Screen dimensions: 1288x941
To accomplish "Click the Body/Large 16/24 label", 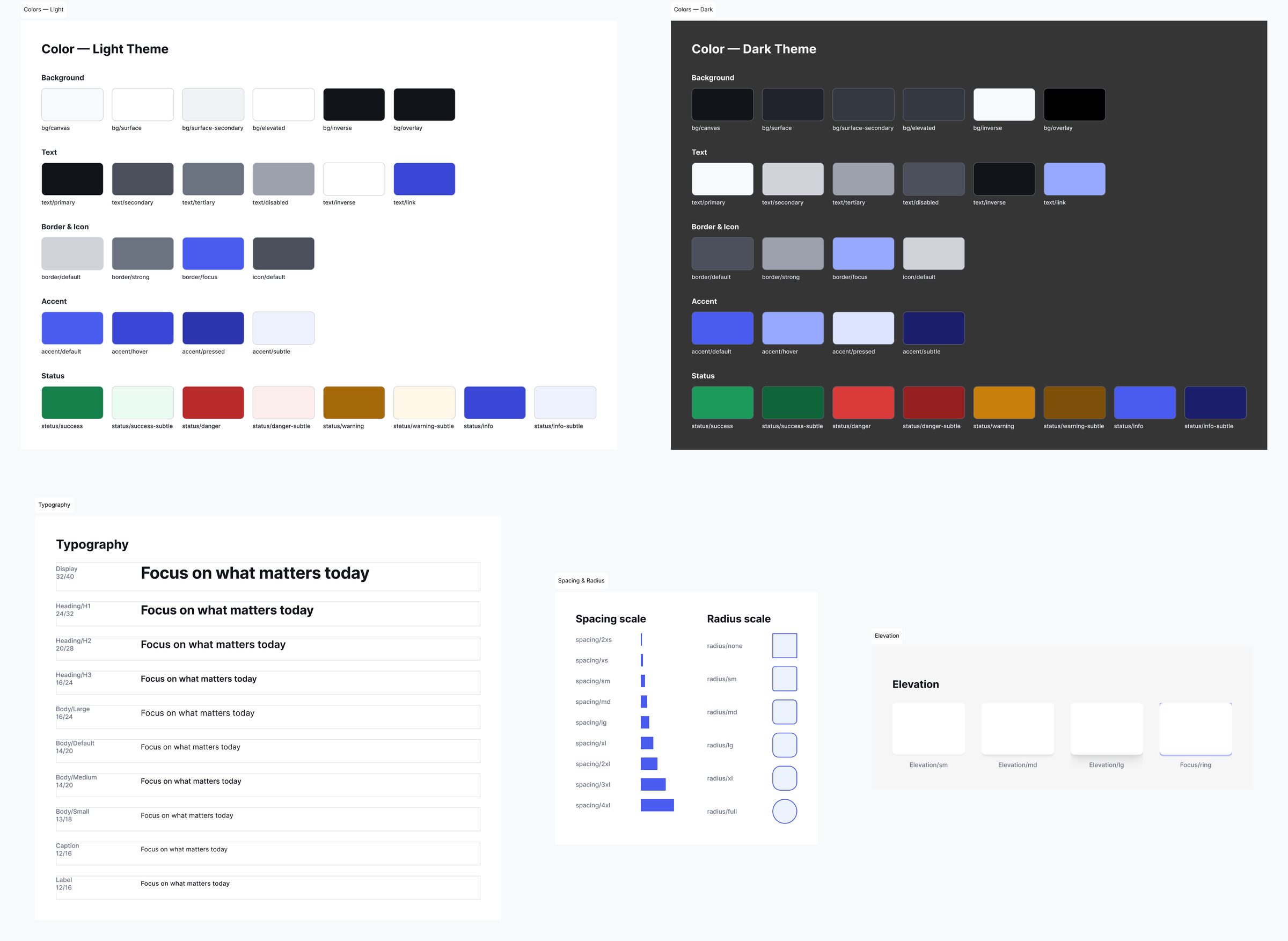I will 73,712.
